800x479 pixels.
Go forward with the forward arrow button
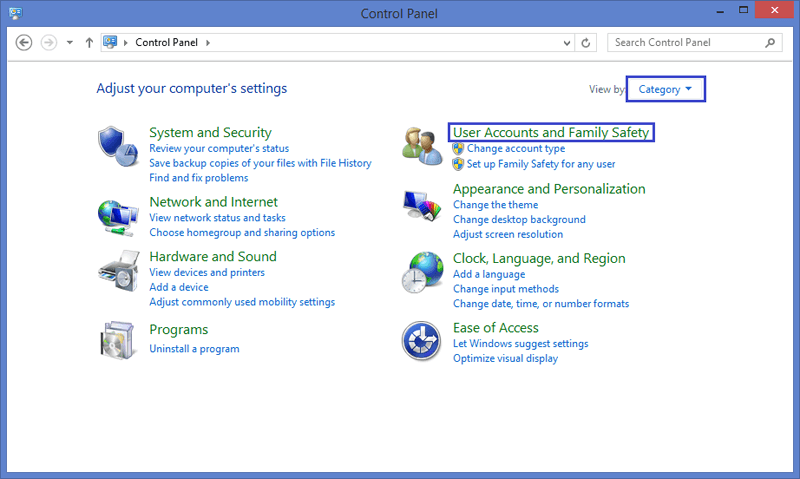point(49,42)
